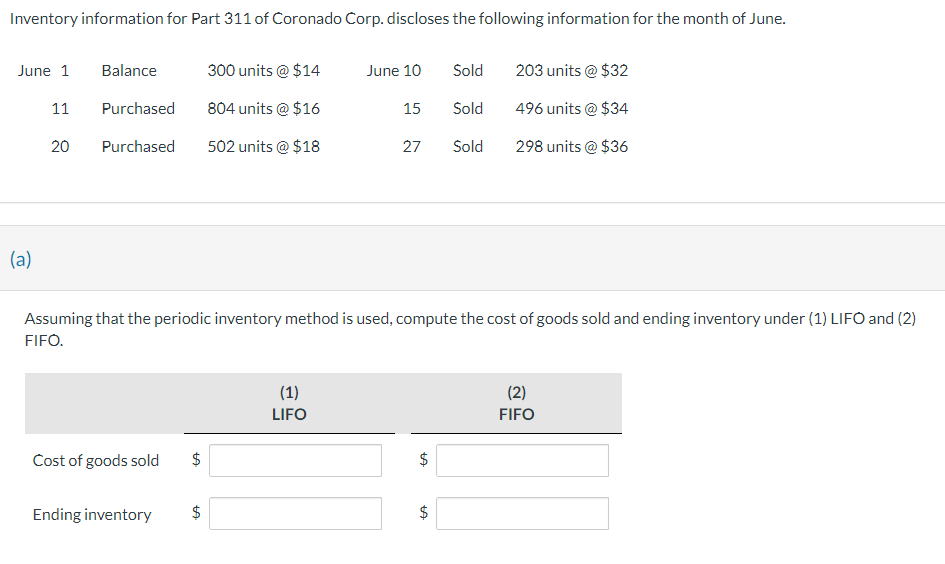Click the 'Purchased' label in the 20 row
Image resolution: width=945 pixels, height=564 pixels.
(138, 146)
